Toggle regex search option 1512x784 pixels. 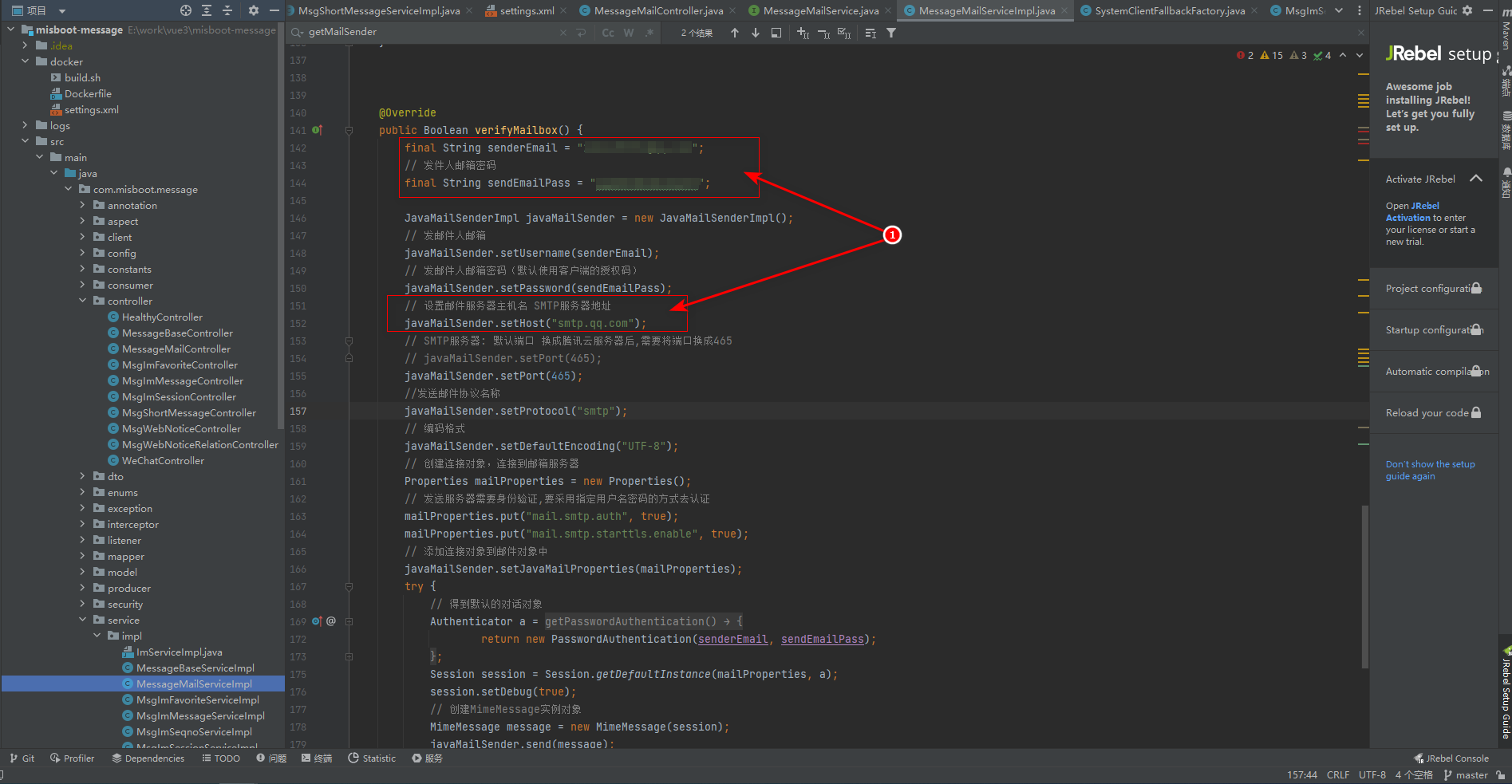click(x=649, y=33)
